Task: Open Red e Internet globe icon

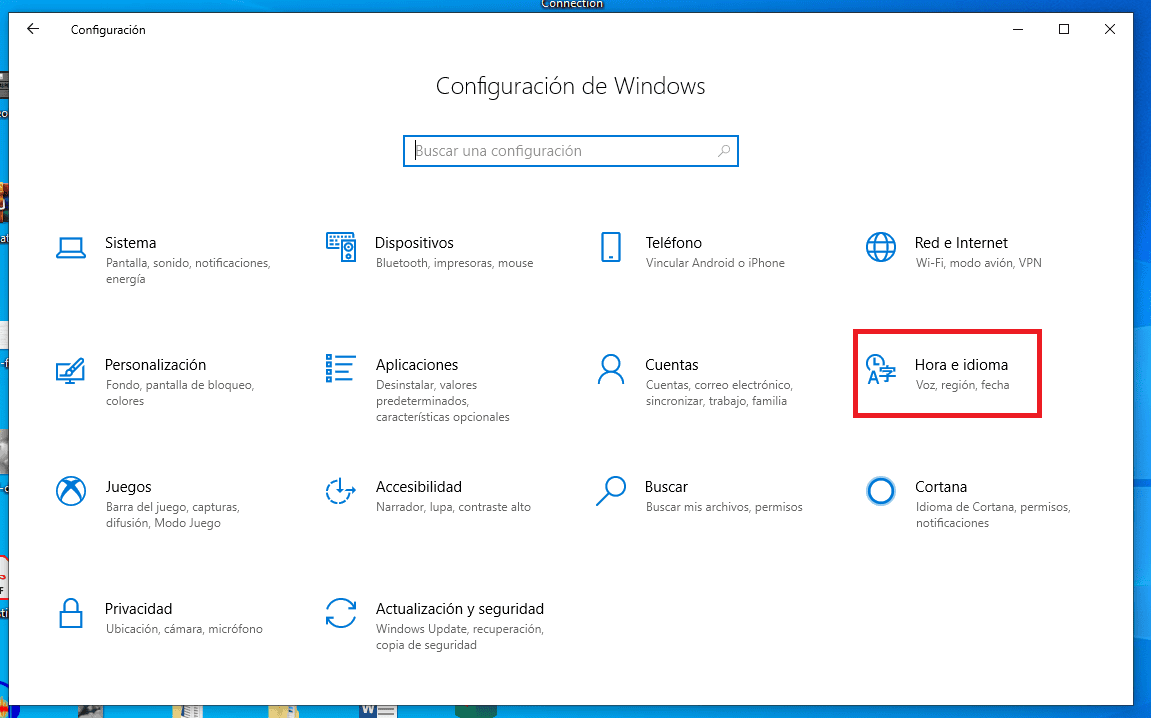Action: (x=880, y=247)
